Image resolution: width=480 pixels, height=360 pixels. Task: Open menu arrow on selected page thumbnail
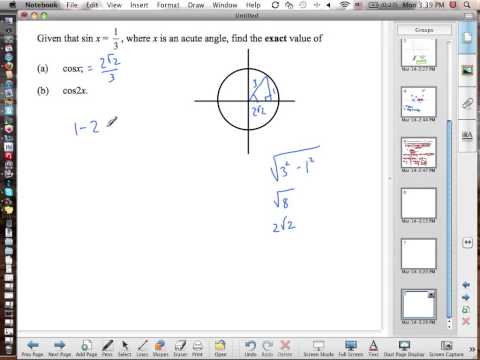pos(431,295)
